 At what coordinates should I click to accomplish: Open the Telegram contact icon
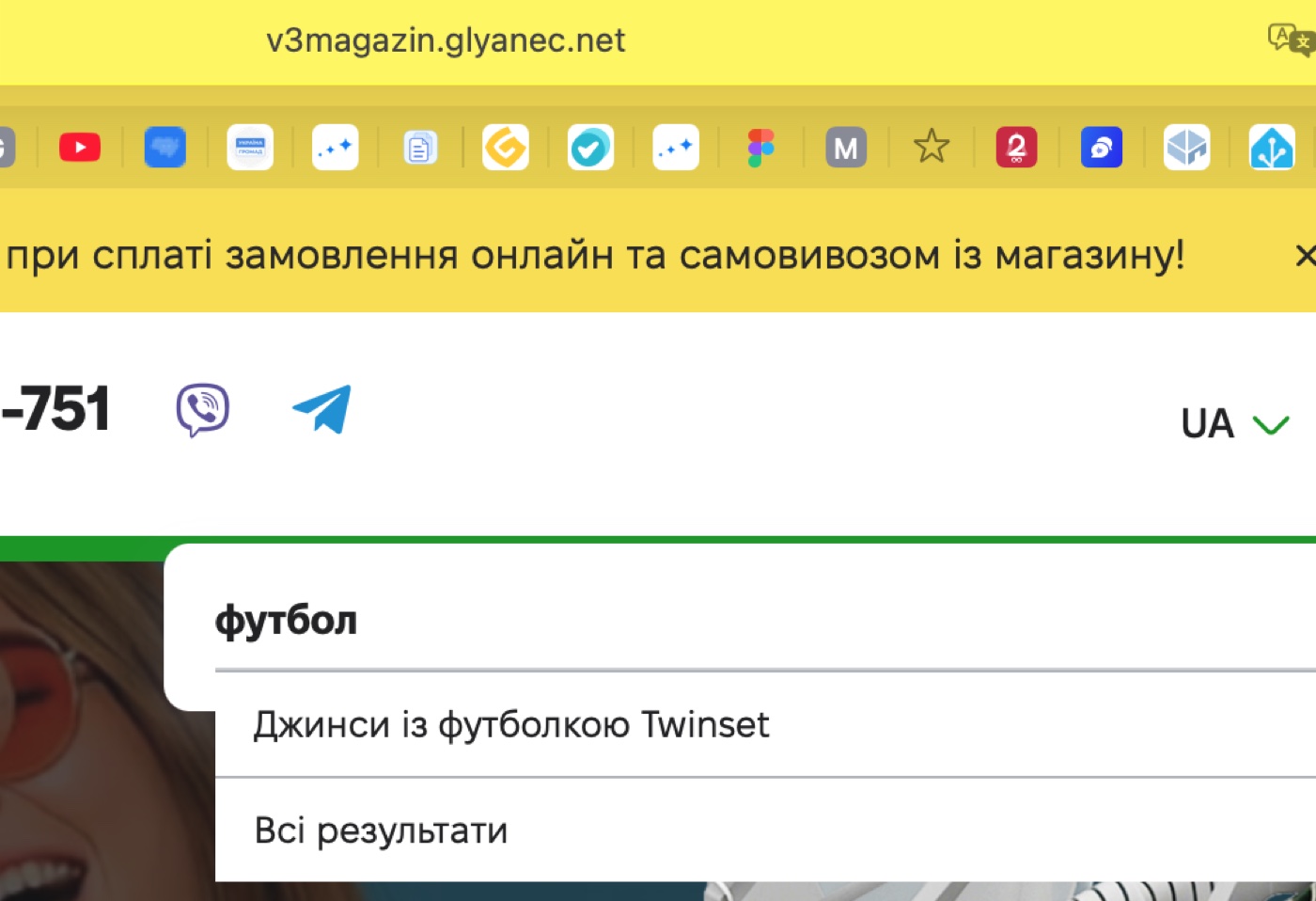coord(321,409)
